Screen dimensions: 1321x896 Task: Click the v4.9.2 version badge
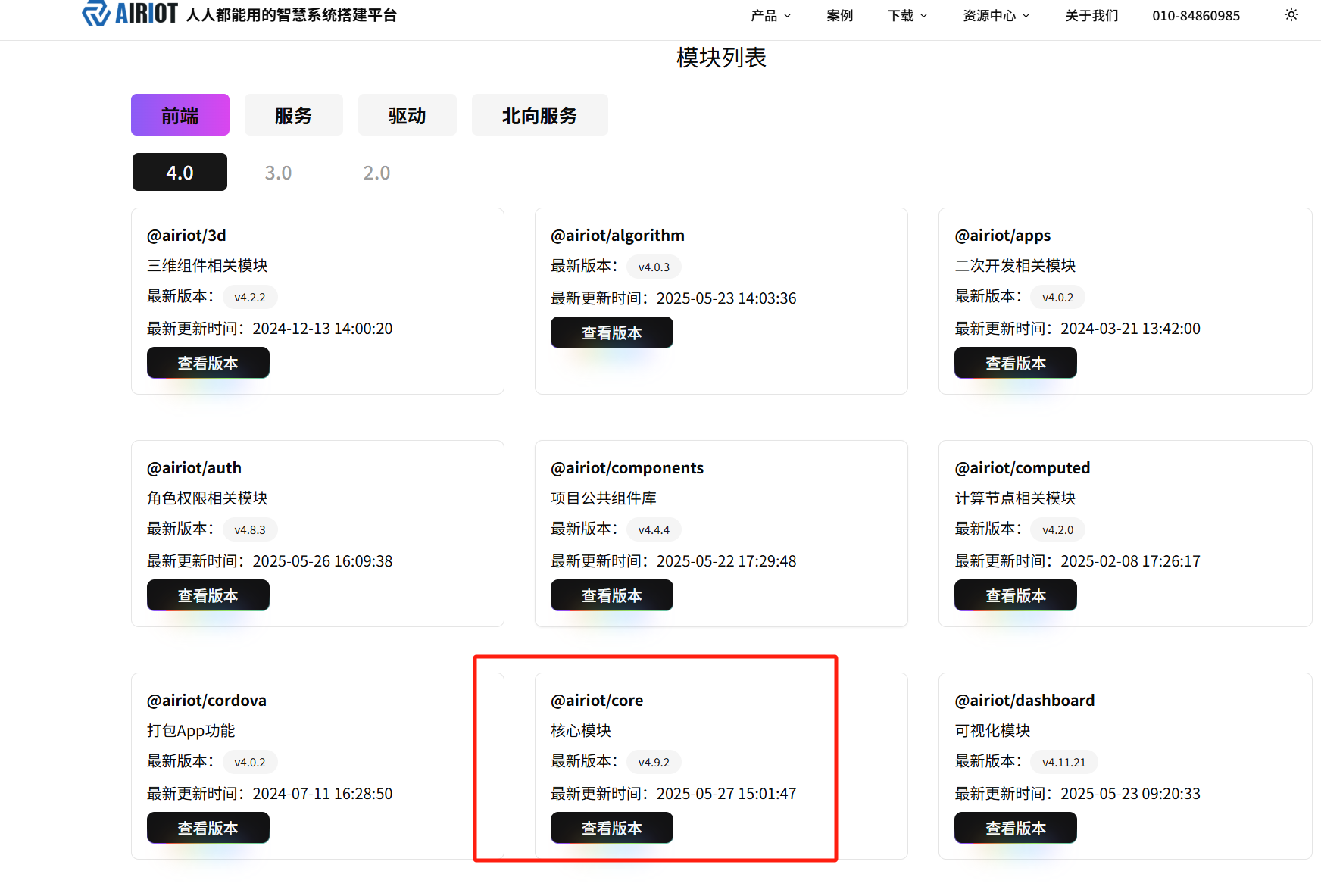(x=654, y=762)
